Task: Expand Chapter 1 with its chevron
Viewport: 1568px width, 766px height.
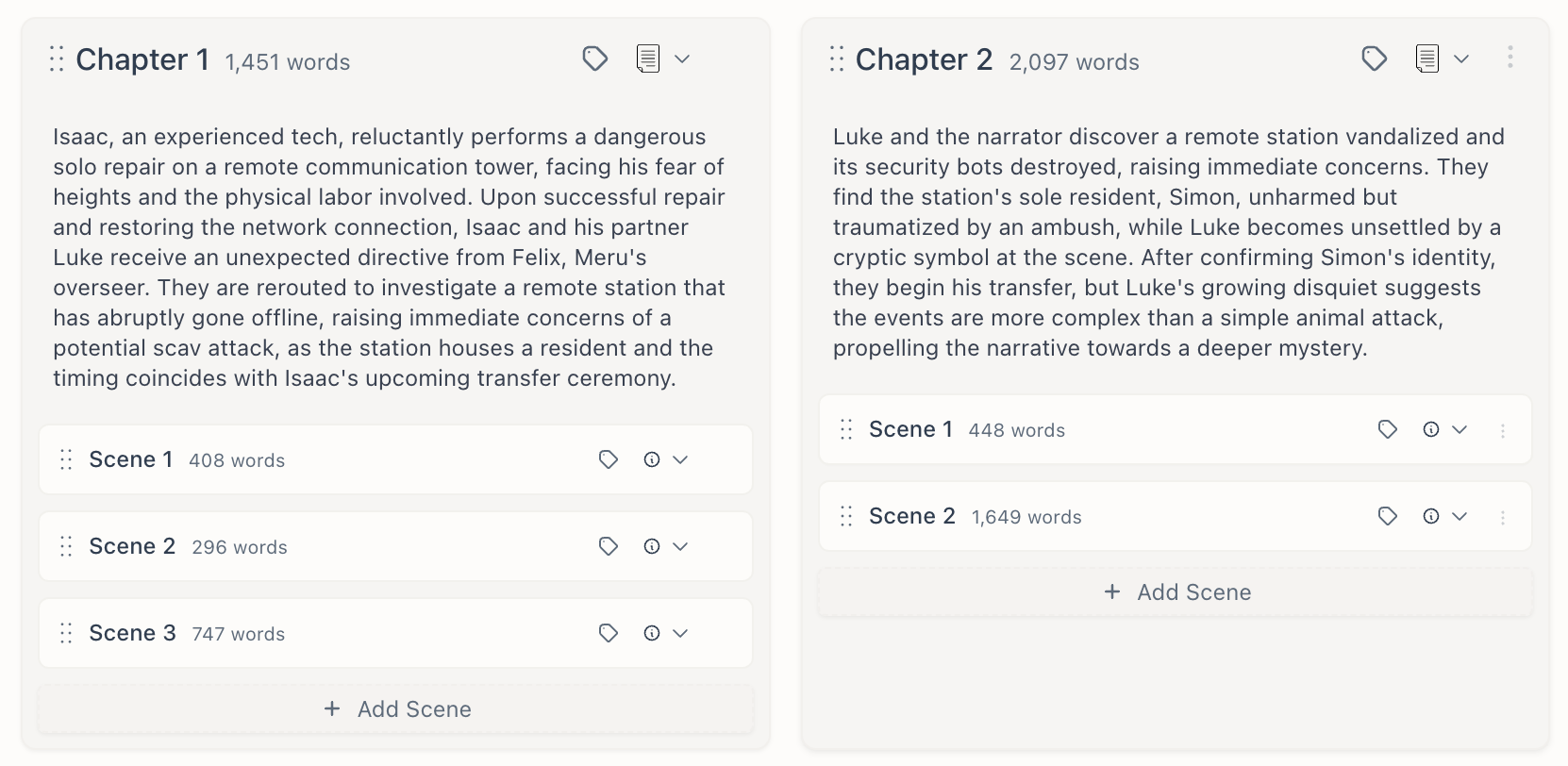Action: (683, 58)
